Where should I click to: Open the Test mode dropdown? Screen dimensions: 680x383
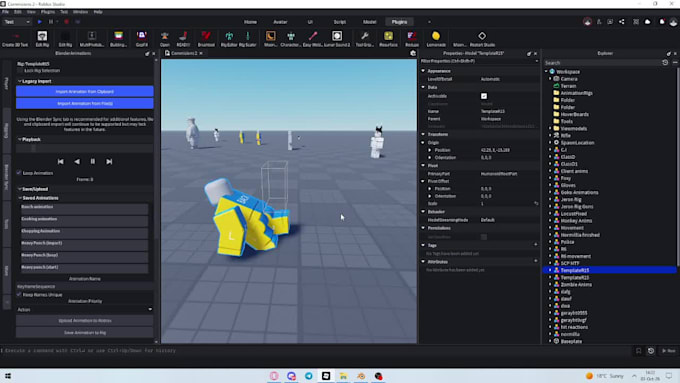click(x=17, y=22)
